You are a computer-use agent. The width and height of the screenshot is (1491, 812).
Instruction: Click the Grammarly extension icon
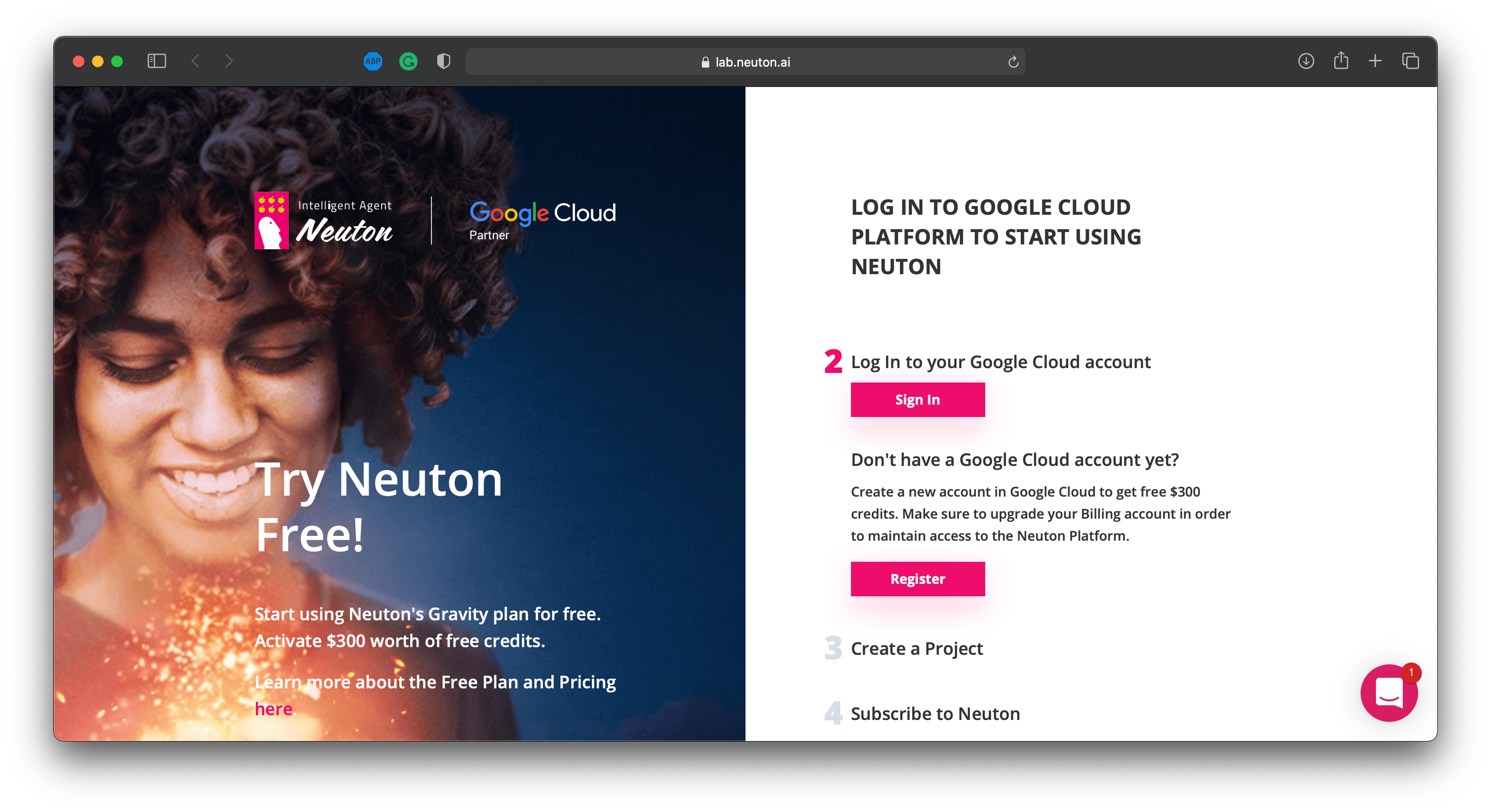pyautogui.click(x=408, y=61)
